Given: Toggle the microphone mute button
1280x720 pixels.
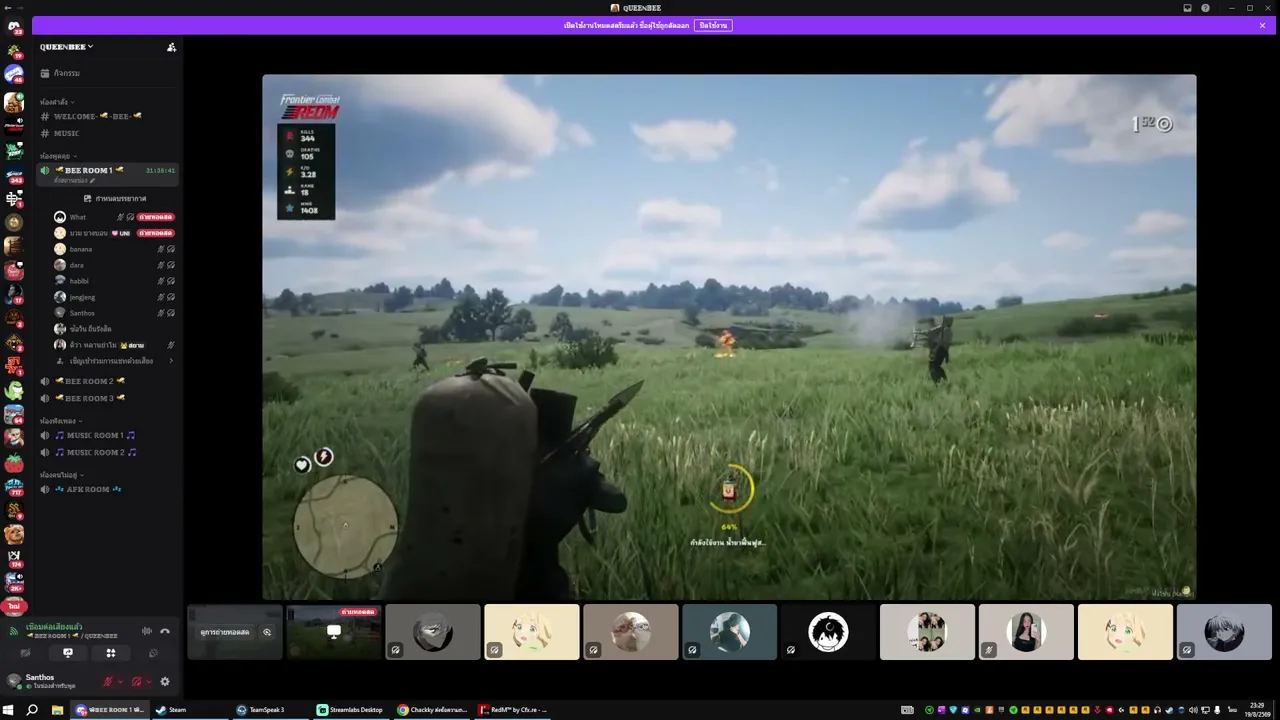Looking at the screenshot, I should (108, 681).
